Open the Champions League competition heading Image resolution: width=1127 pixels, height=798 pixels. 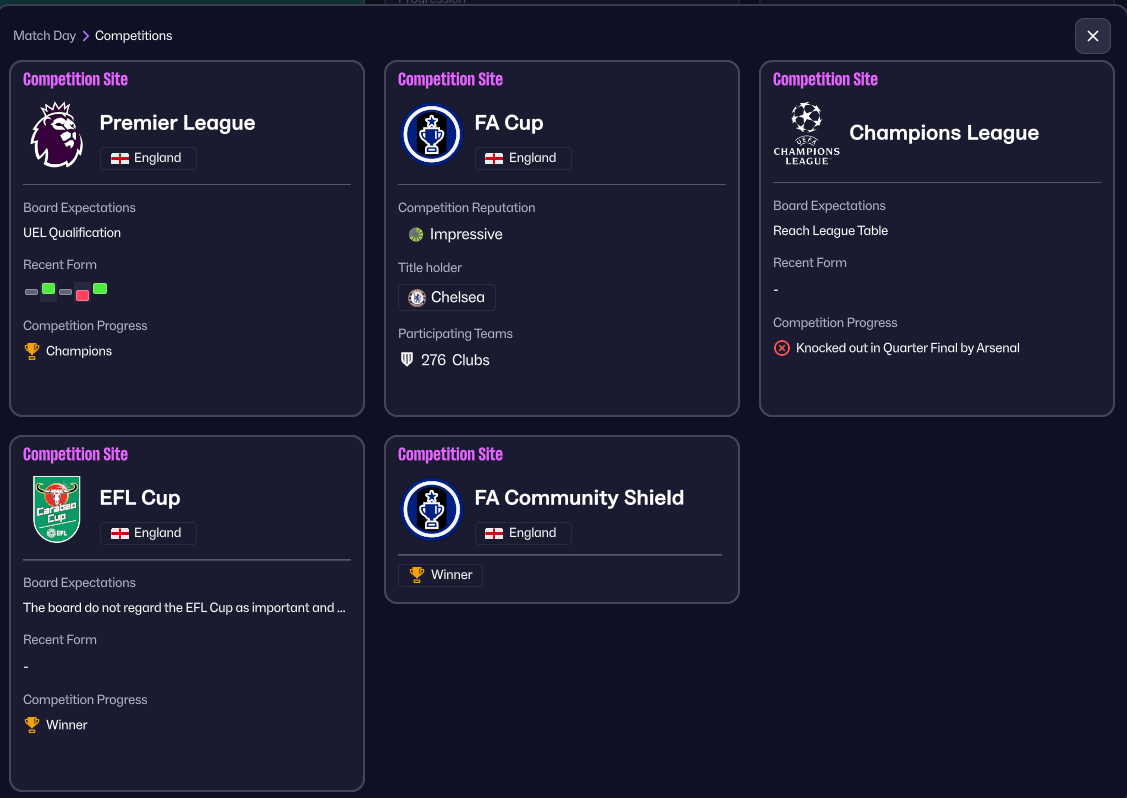[x=943, y=133]
